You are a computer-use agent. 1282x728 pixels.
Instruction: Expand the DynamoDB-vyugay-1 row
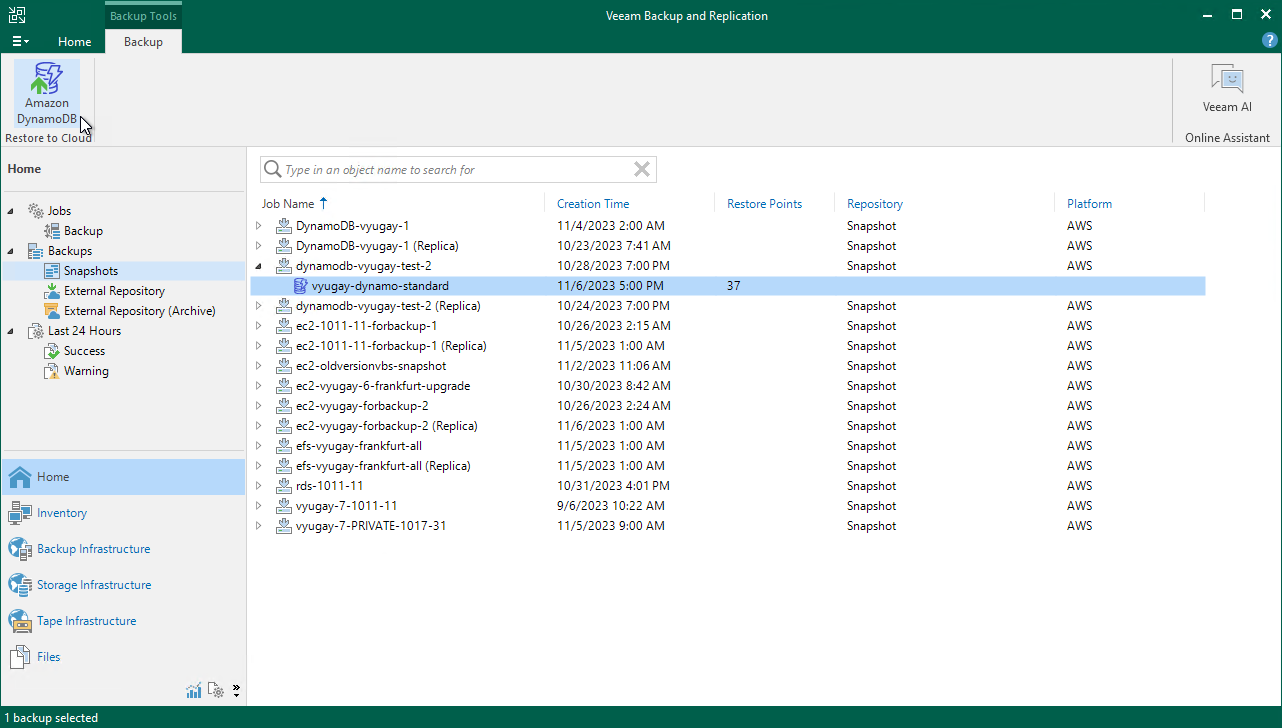click(259, 226)
